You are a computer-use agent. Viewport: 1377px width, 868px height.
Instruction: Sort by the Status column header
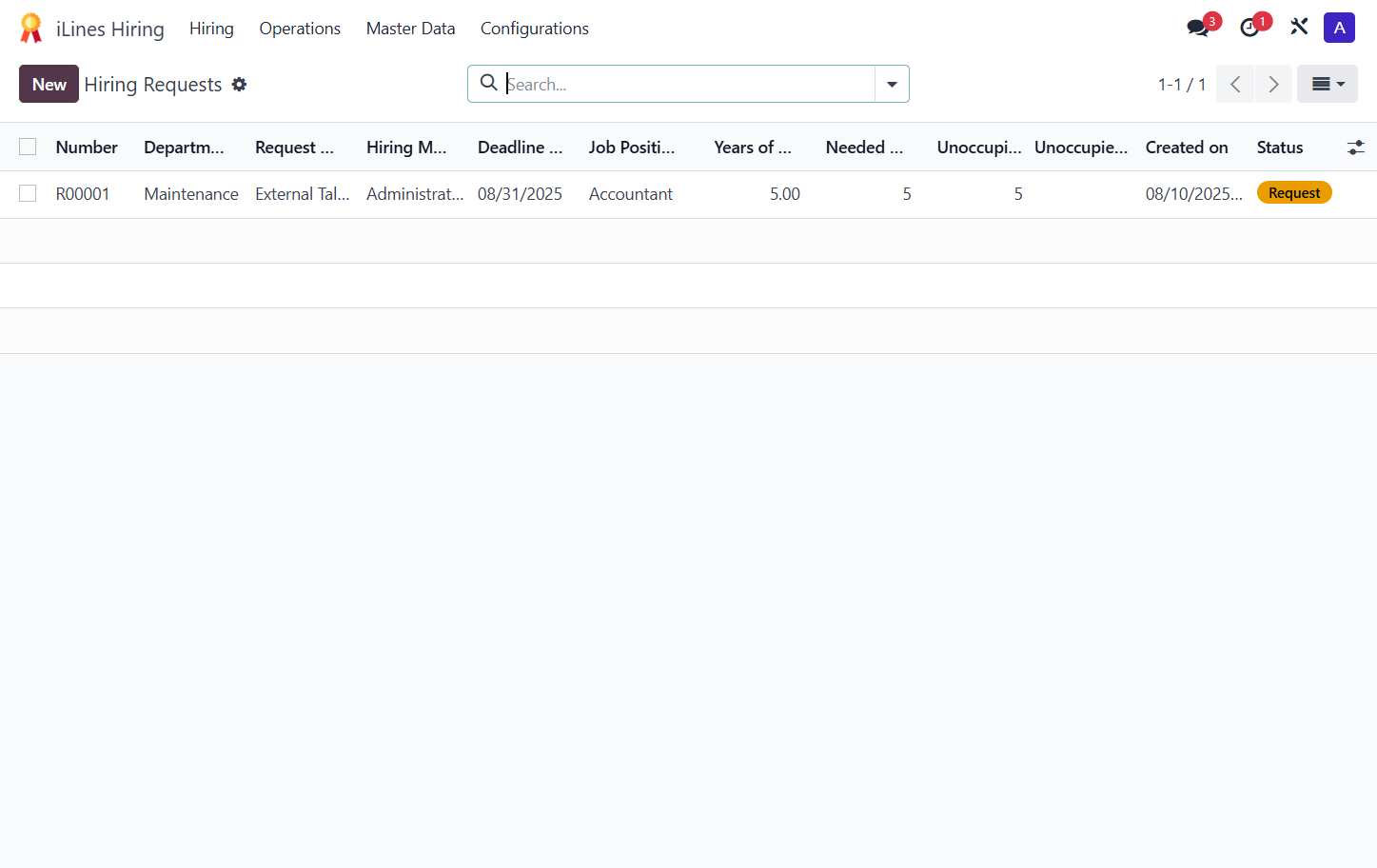tap(1280, 148)
